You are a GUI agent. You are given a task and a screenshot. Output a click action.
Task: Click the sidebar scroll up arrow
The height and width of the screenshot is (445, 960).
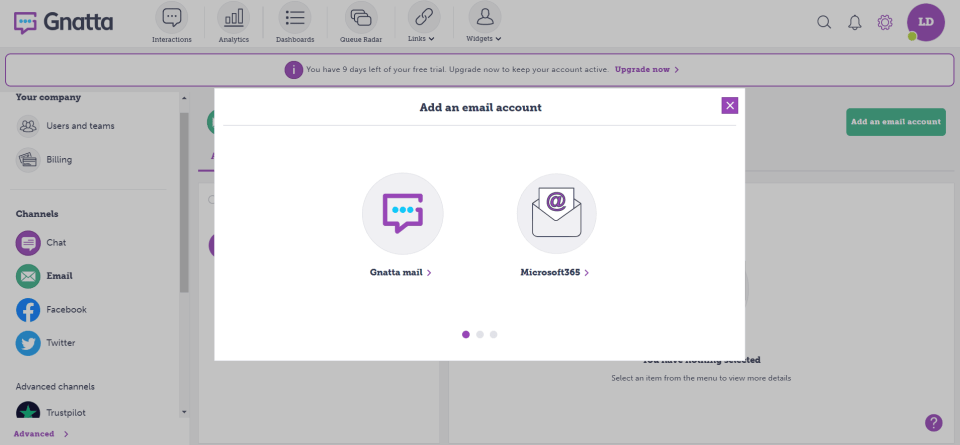coord(184,98)
